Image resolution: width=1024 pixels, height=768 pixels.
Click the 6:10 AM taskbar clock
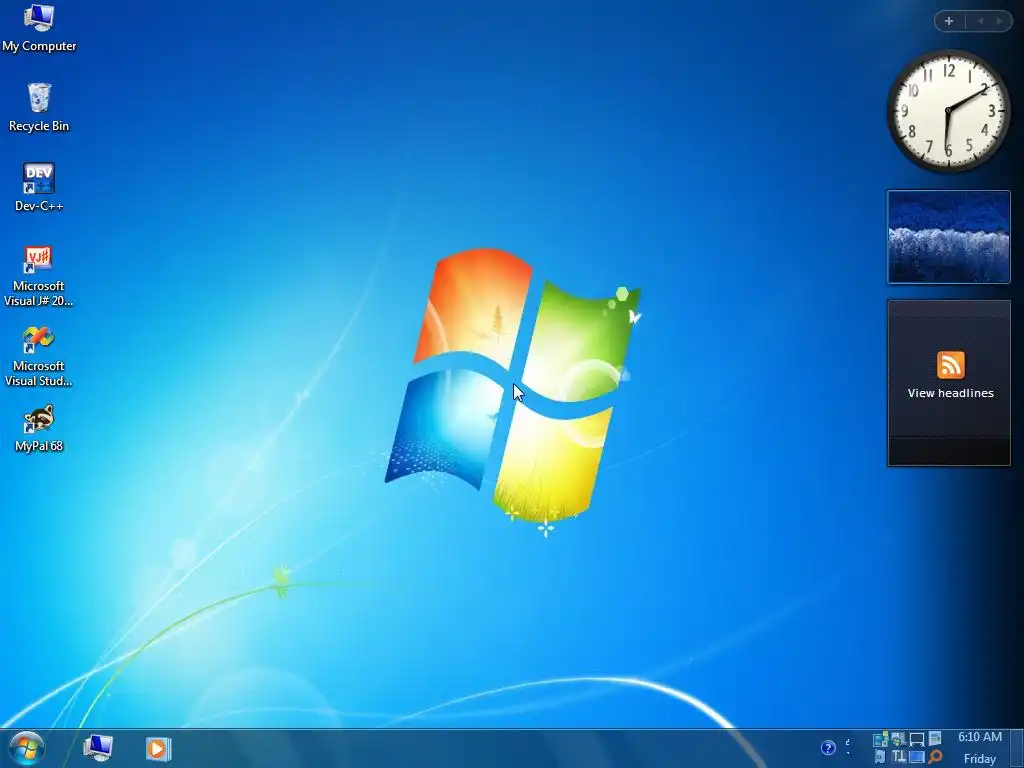pyautogui.click(x=980, y=737)
